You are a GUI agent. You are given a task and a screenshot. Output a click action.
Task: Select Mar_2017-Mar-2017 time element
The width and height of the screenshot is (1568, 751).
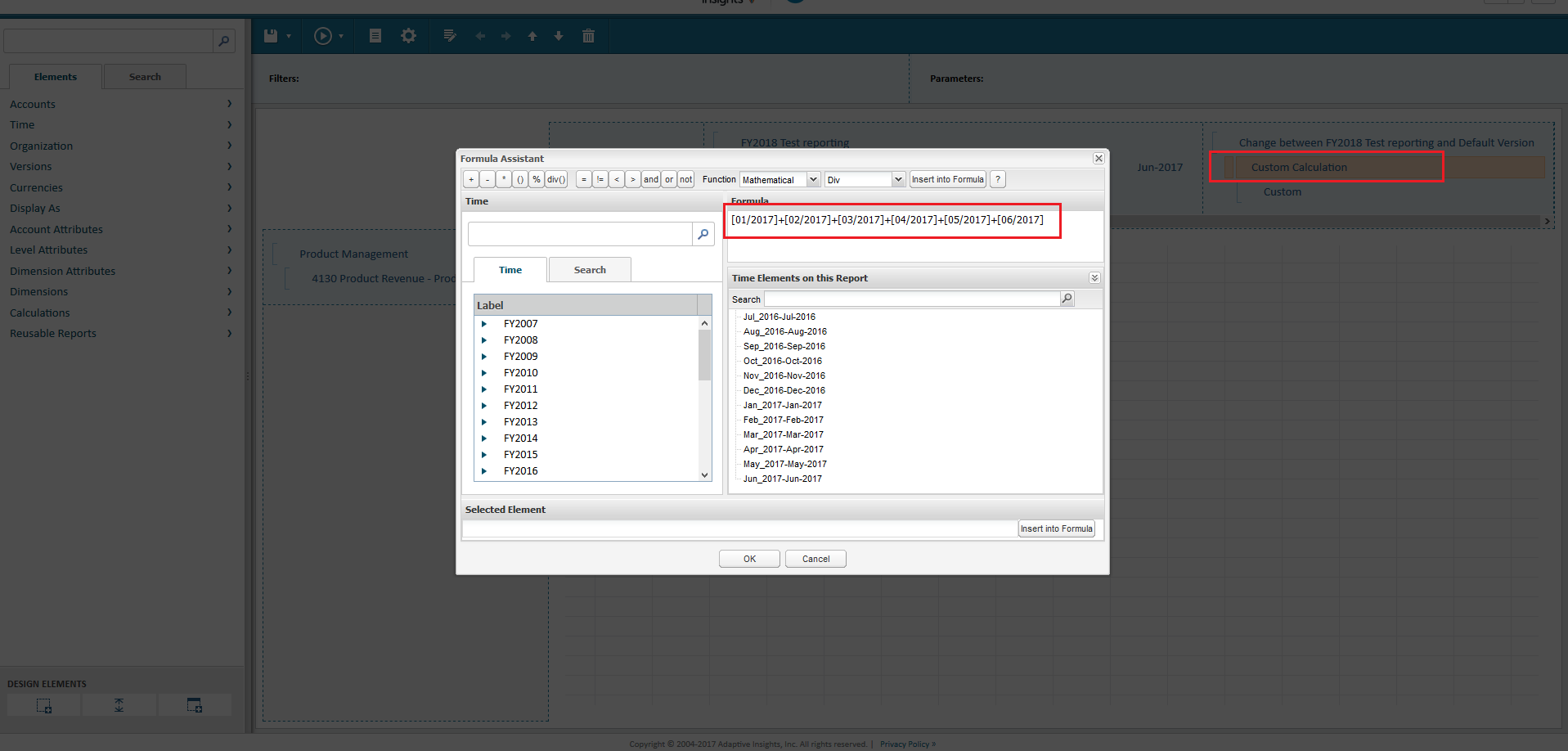[783, 434]
